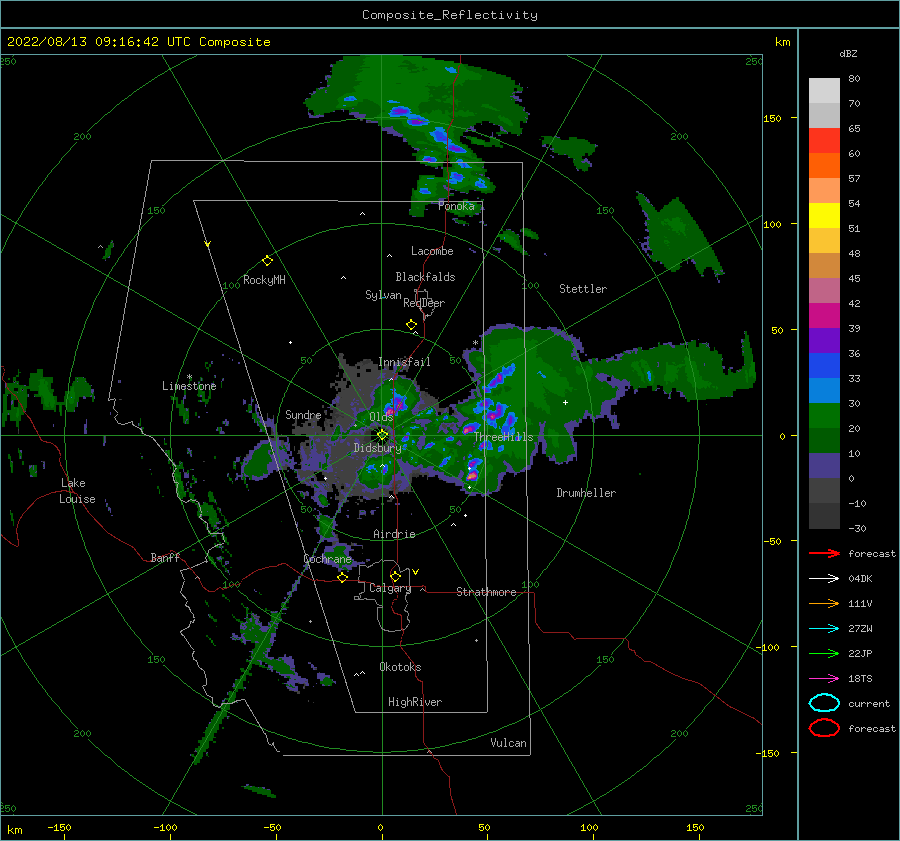Click the Limestone label
The width and height of the screenshot is (900, 841).
click(x=189, y=386)
